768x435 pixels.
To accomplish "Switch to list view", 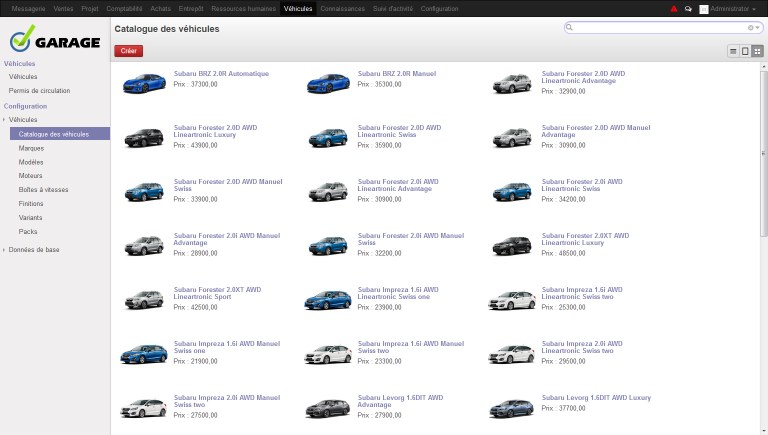I will 733,50.
